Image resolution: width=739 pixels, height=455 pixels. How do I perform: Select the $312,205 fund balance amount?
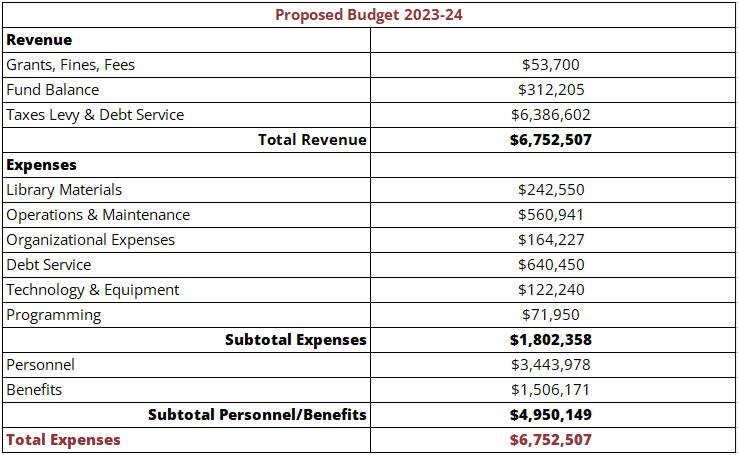tap(550, 90)
